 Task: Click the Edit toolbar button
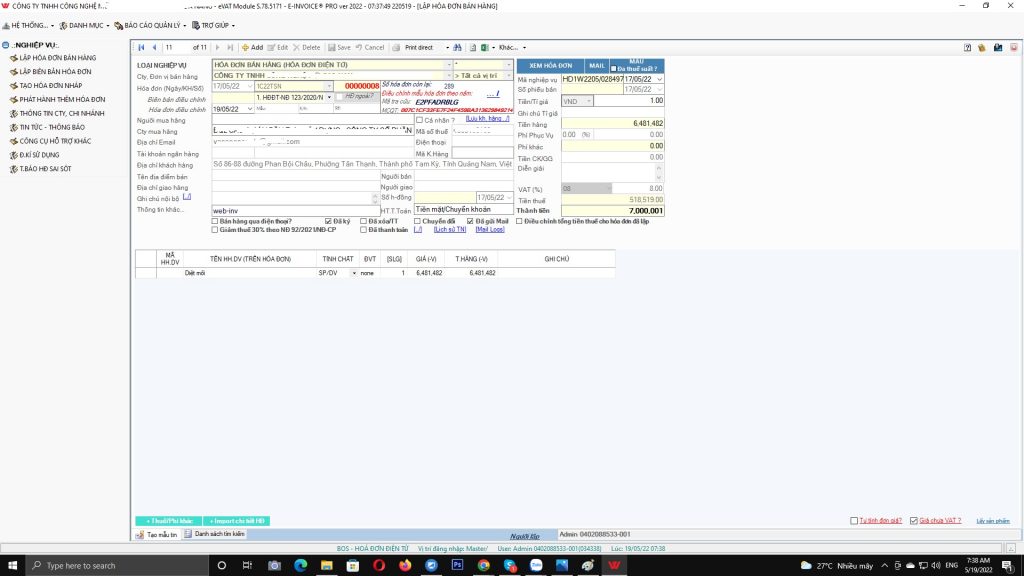coord(278,48)
